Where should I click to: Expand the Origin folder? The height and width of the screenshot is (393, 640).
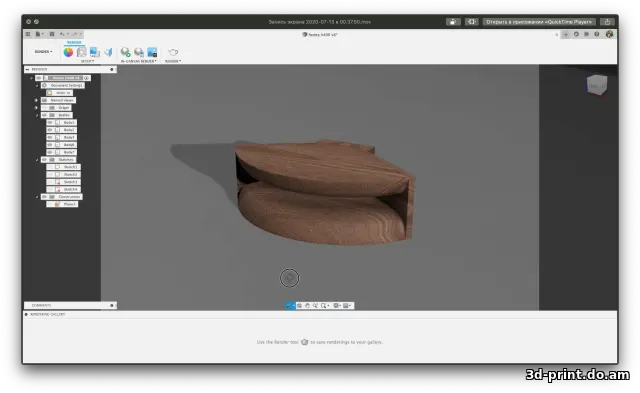click(36, 108)
